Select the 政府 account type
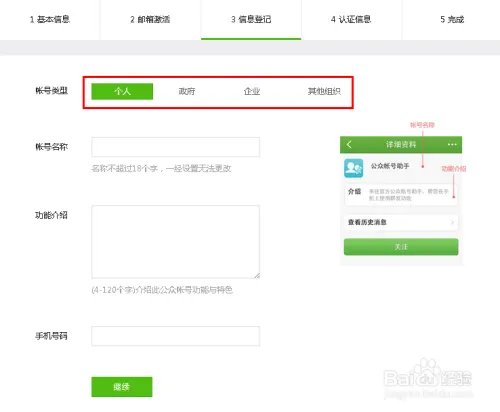This screenshot has width=500, height=412. 187,91
